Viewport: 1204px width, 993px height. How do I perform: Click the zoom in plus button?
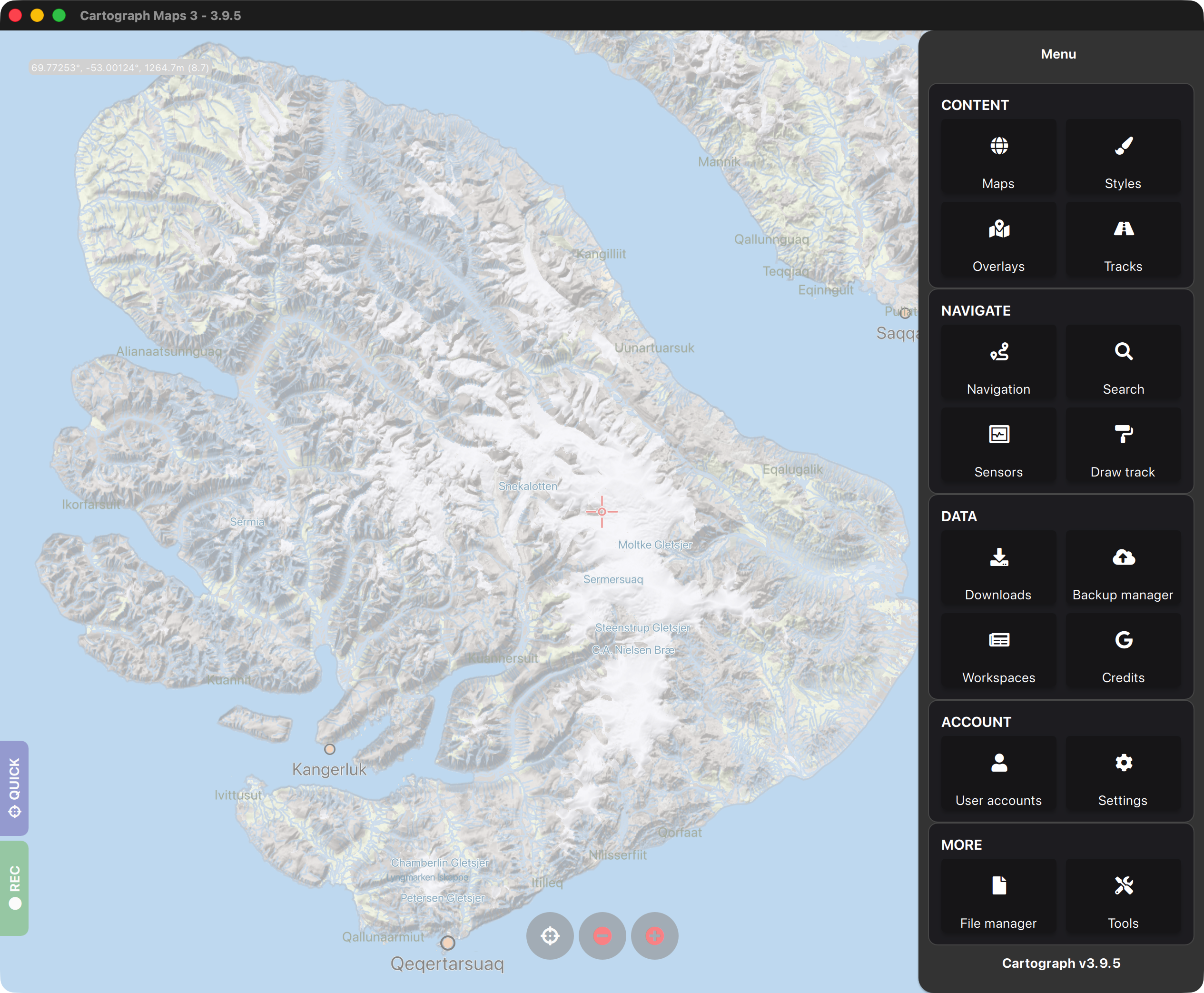point(655,936)
